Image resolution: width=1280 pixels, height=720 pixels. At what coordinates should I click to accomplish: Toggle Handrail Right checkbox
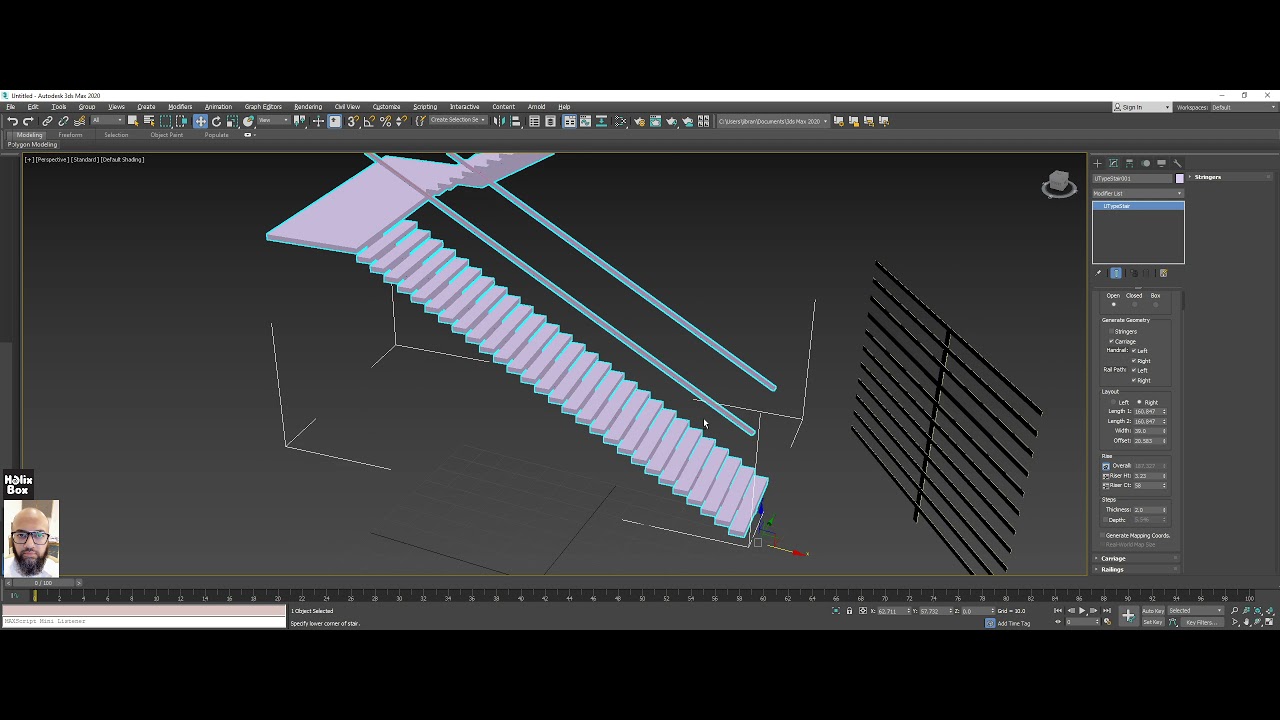tap(1134, 360)
